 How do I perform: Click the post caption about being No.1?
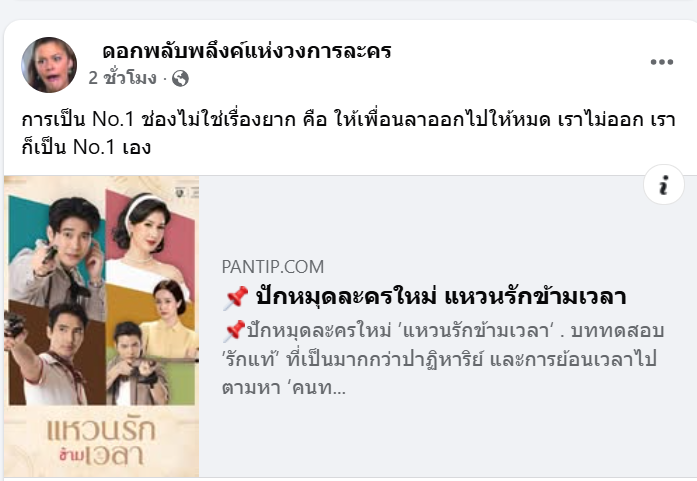pyautogui.click(x=348, y=133)
